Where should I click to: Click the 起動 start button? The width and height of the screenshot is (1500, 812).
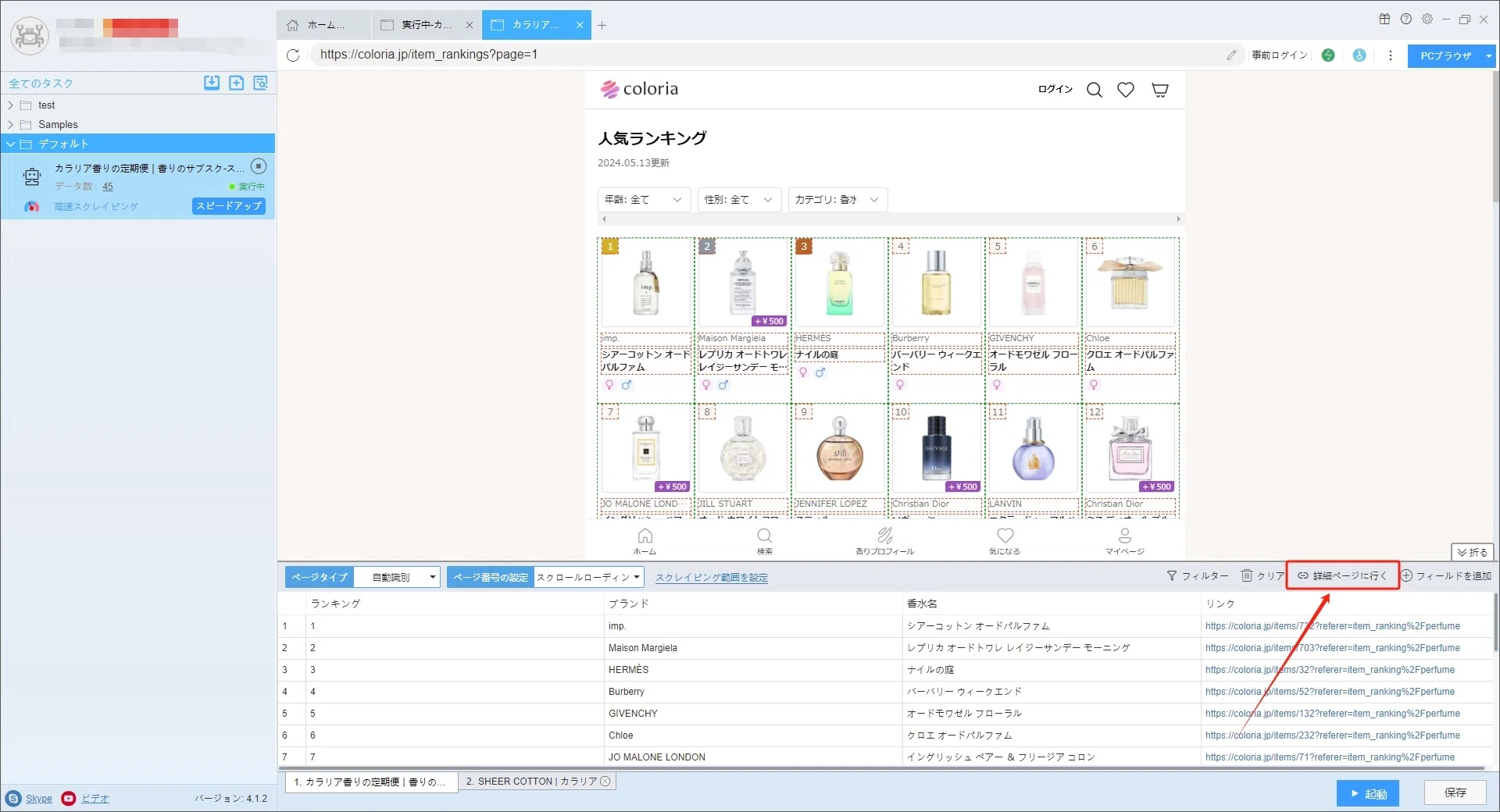[x=1367, y=793]
